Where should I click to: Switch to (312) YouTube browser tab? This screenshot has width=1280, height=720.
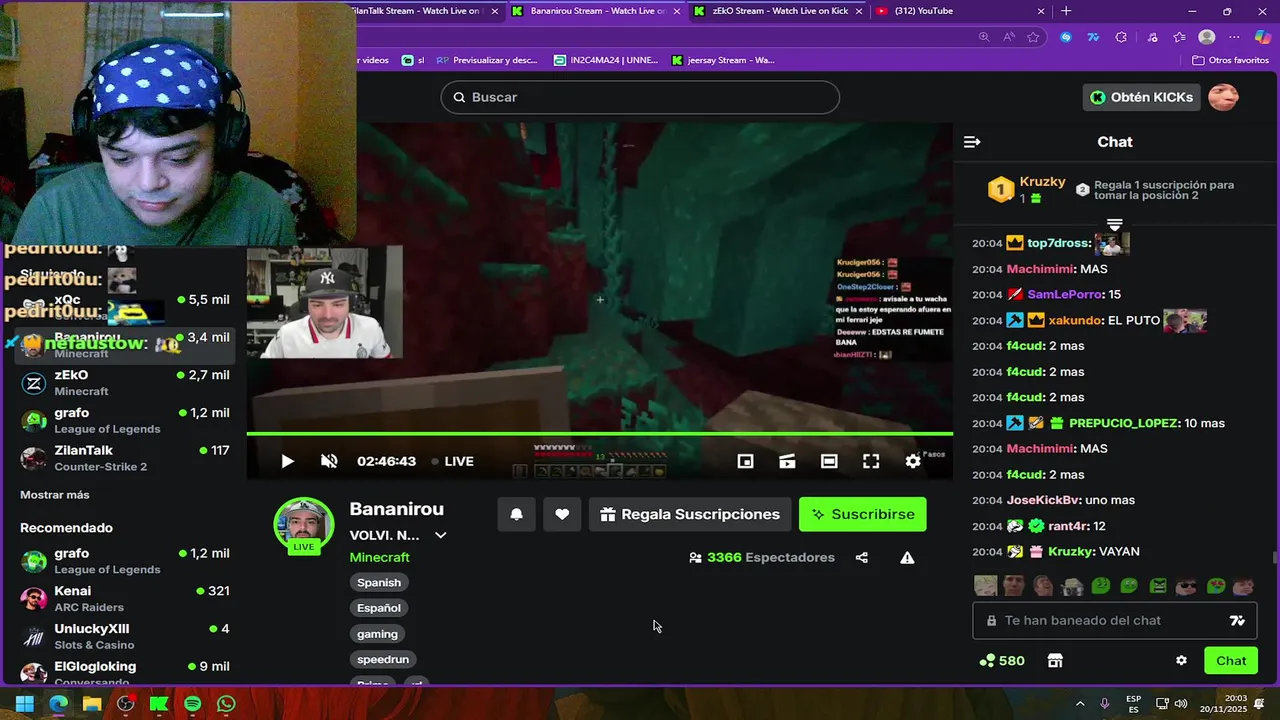coord(960,11)
